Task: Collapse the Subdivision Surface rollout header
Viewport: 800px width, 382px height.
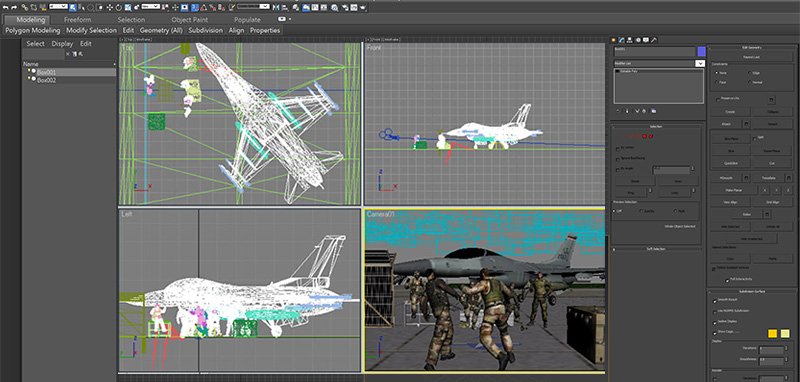Action: (752, 291)
